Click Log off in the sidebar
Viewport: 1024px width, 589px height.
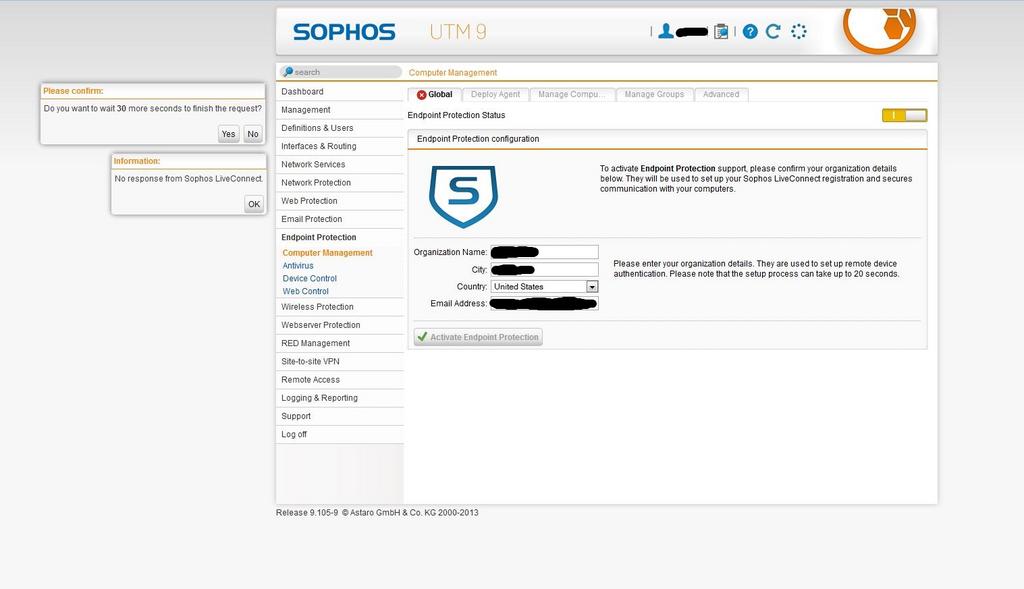340,436
